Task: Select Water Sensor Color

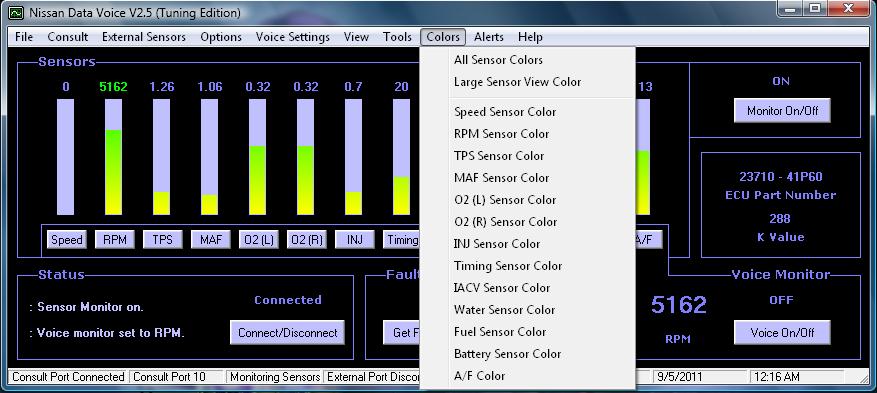Action: (x=527, y=310)
